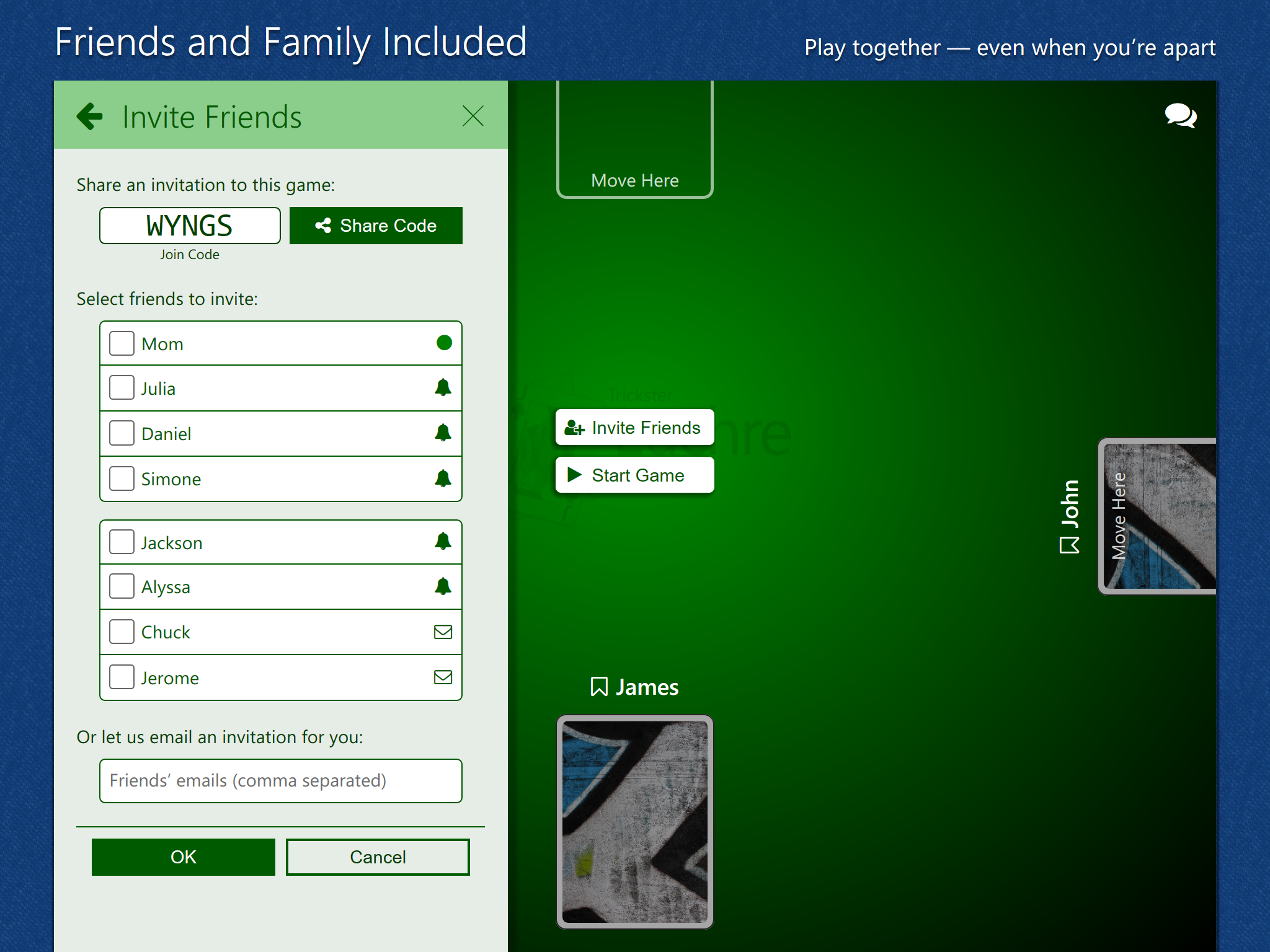Viewport: 1270px width, 952px height.
Task: Click the bell icon next to Jackson
Action: [443, 542]
